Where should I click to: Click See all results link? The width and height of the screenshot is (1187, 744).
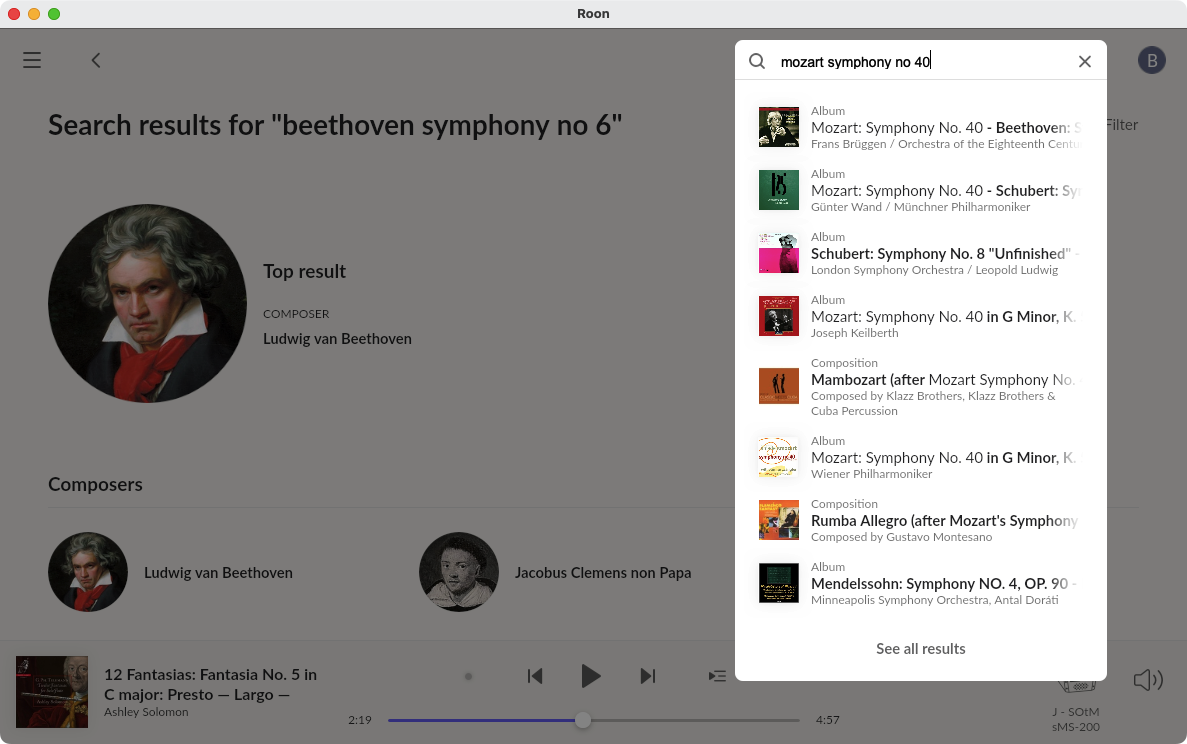coord(921,649)
